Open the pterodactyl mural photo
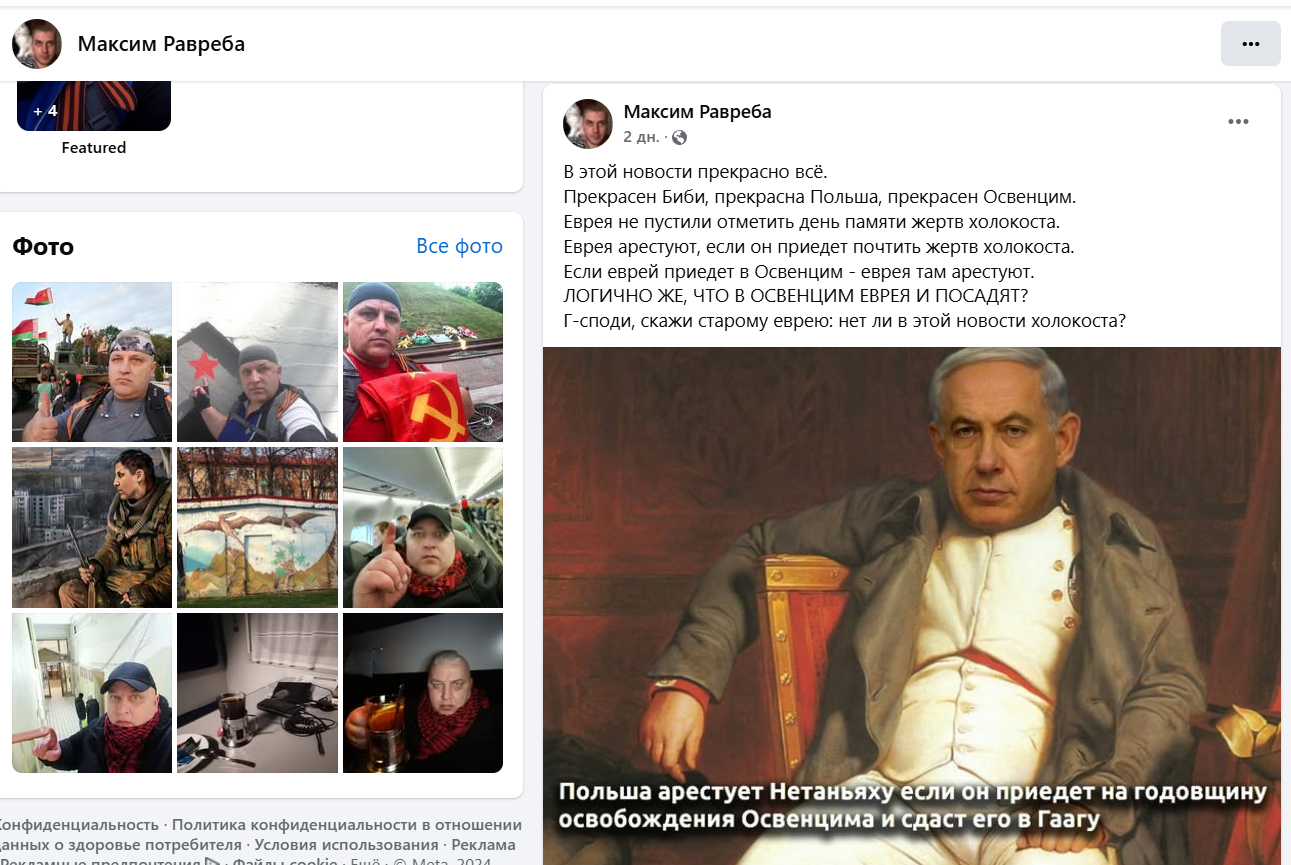This screenshot has width=1291, height=865. pyautogui.click(x=257, y=527)
